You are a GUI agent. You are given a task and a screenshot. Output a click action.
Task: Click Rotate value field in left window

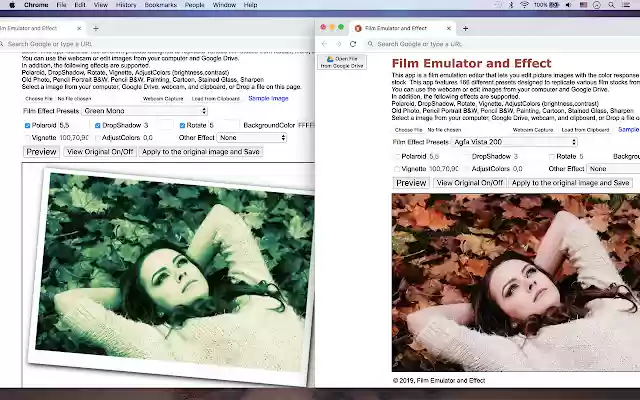click(x=224, y=125)
